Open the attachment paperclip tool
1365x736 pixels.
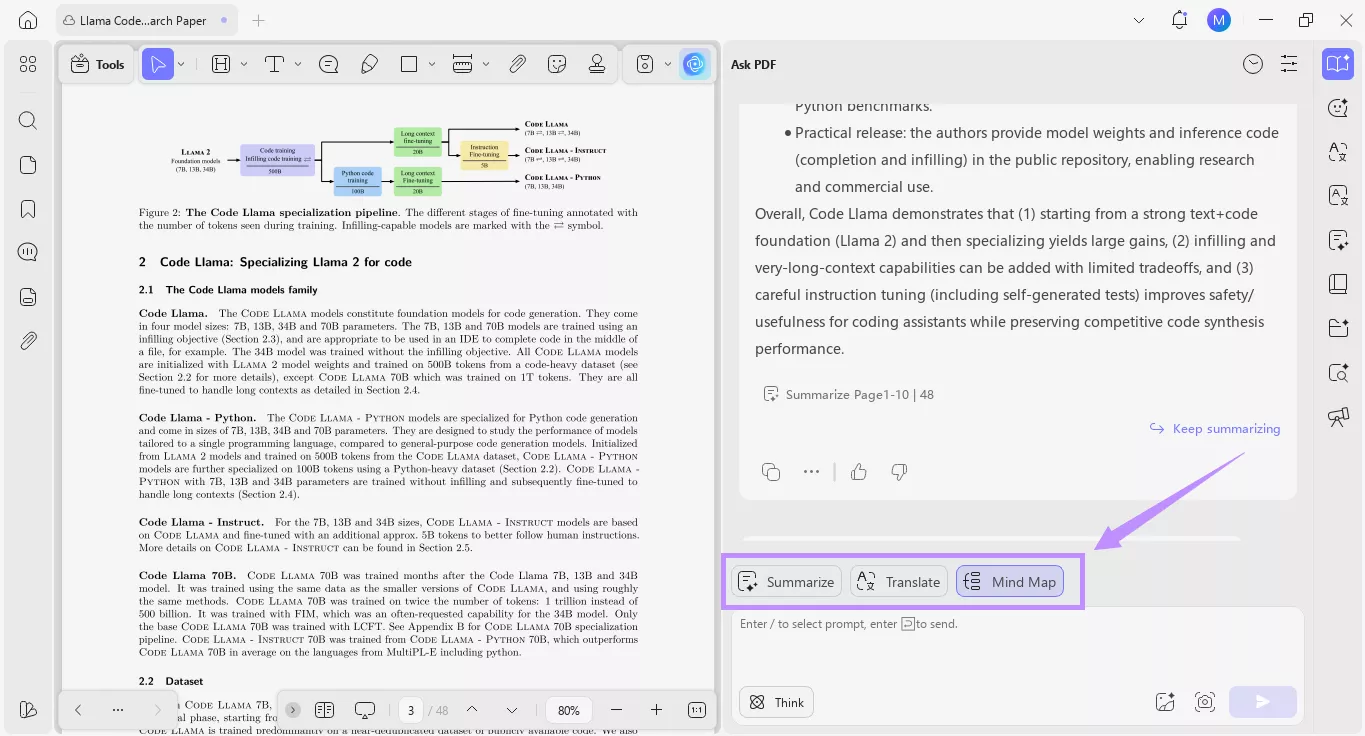pyautogui.click(x=517, y=63)
